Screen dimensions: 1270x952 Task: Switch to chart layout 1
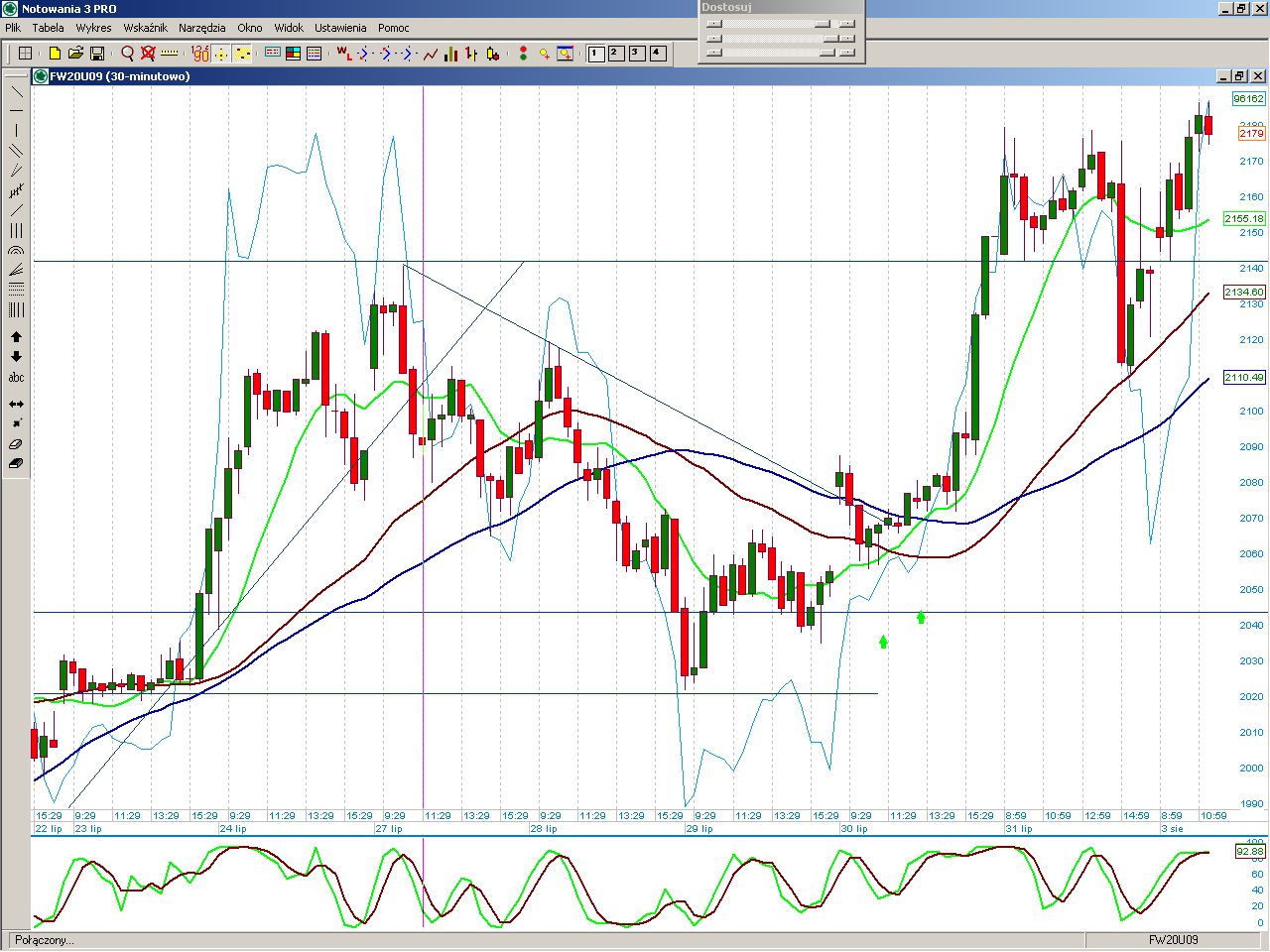[x=596, y=54]
